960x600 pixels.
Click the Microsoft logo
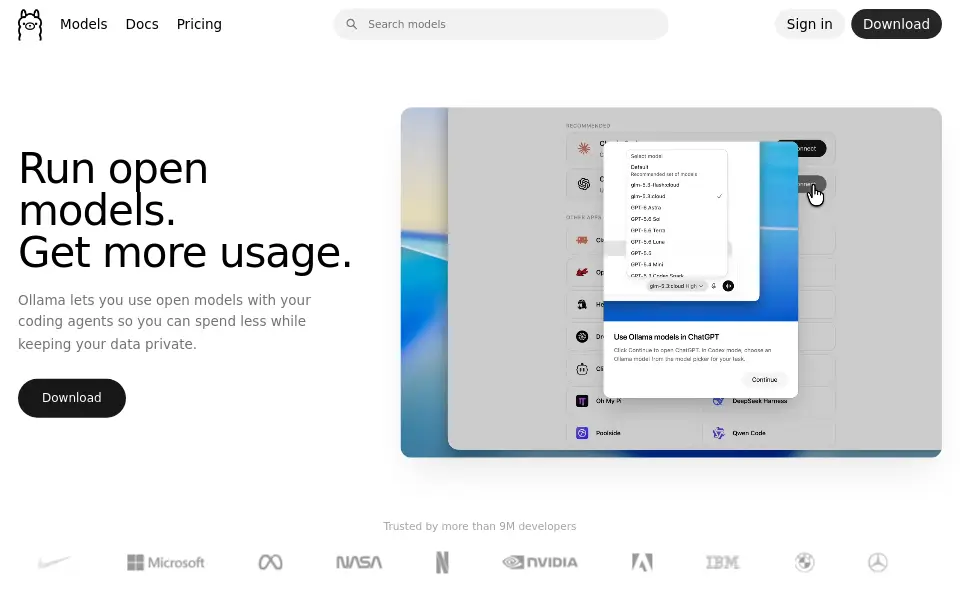click(x=166, y=562)
